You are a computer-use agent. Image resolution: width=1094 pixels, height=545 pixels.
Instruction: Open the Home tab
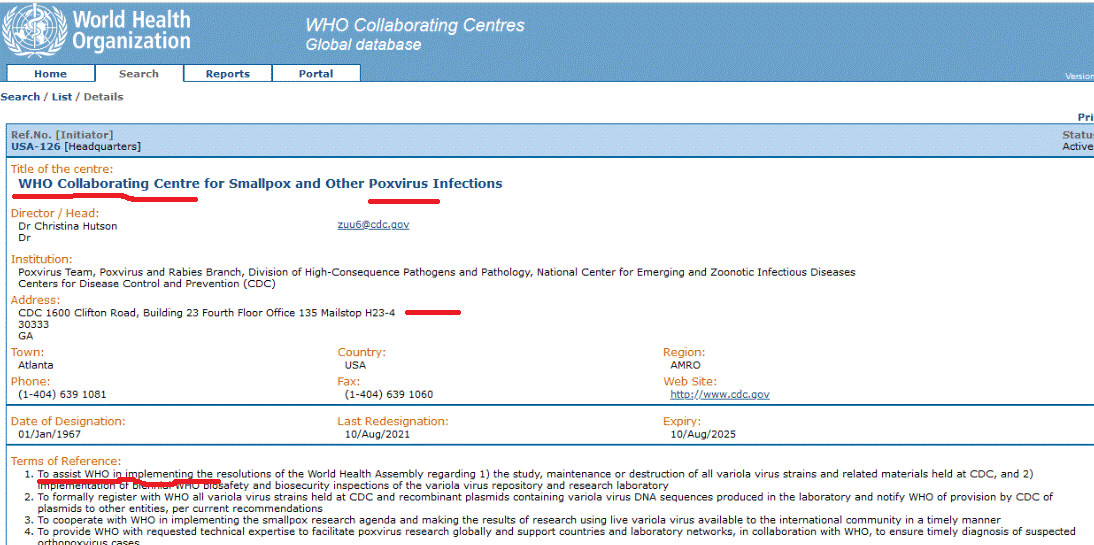pyautogui.click(x=50, y=74)
